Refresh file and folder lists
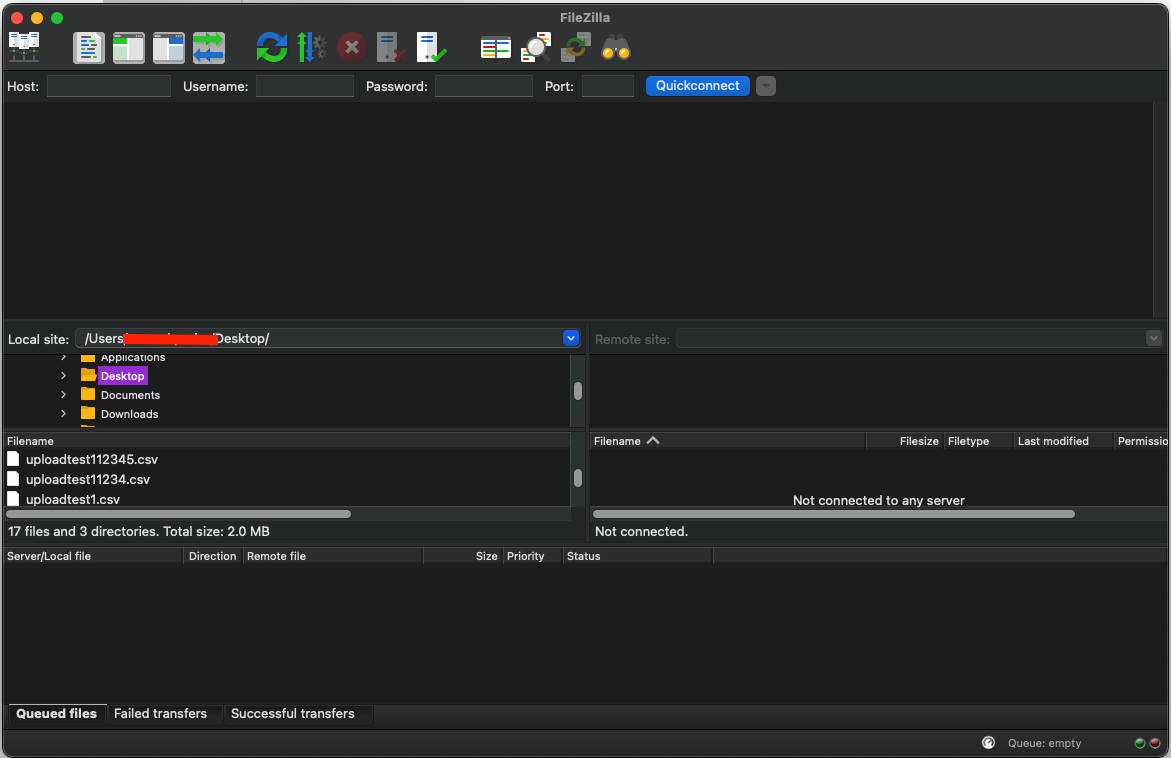The image size is (1171, 758). pos(272,48)
